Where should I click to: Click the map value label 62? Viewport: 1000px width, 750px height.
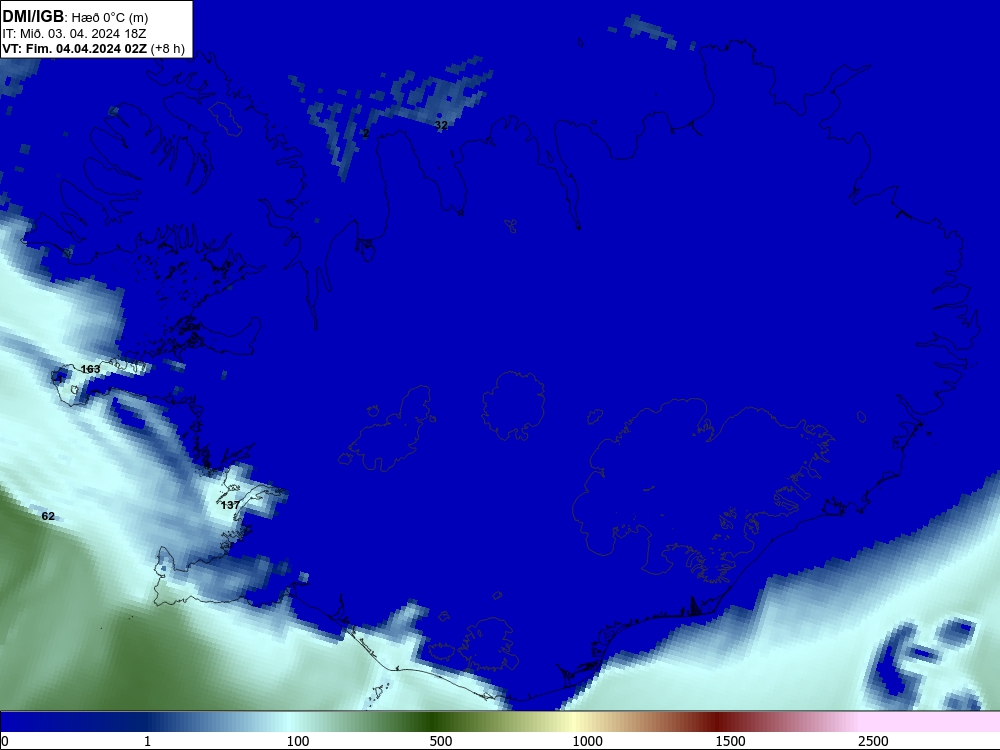coord(48,516)
